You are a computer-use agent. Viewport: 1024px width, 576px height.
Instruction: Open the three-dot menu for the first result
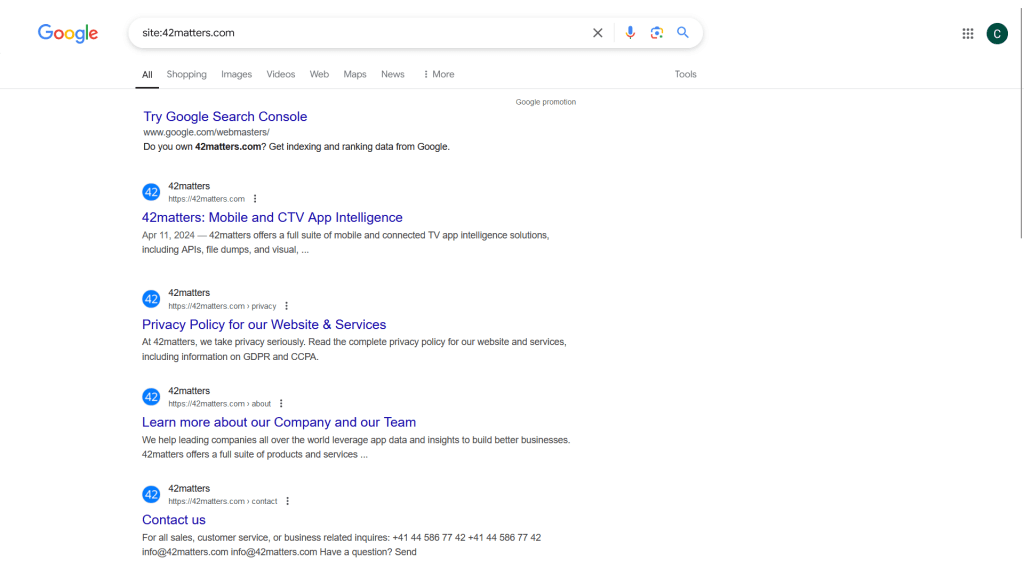point(255,198)
